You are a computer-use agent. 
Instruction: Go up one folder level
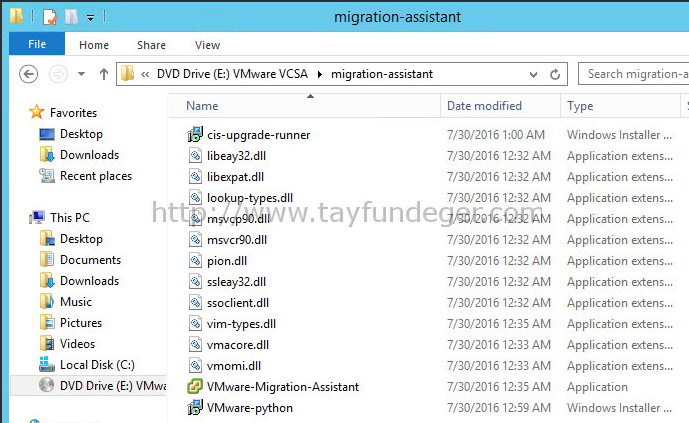coord(104,74)
